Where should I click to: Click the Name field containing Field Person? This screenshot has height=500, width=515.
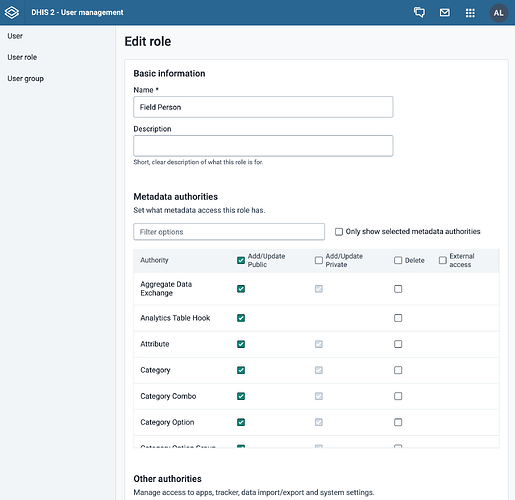tap(263, 107)
